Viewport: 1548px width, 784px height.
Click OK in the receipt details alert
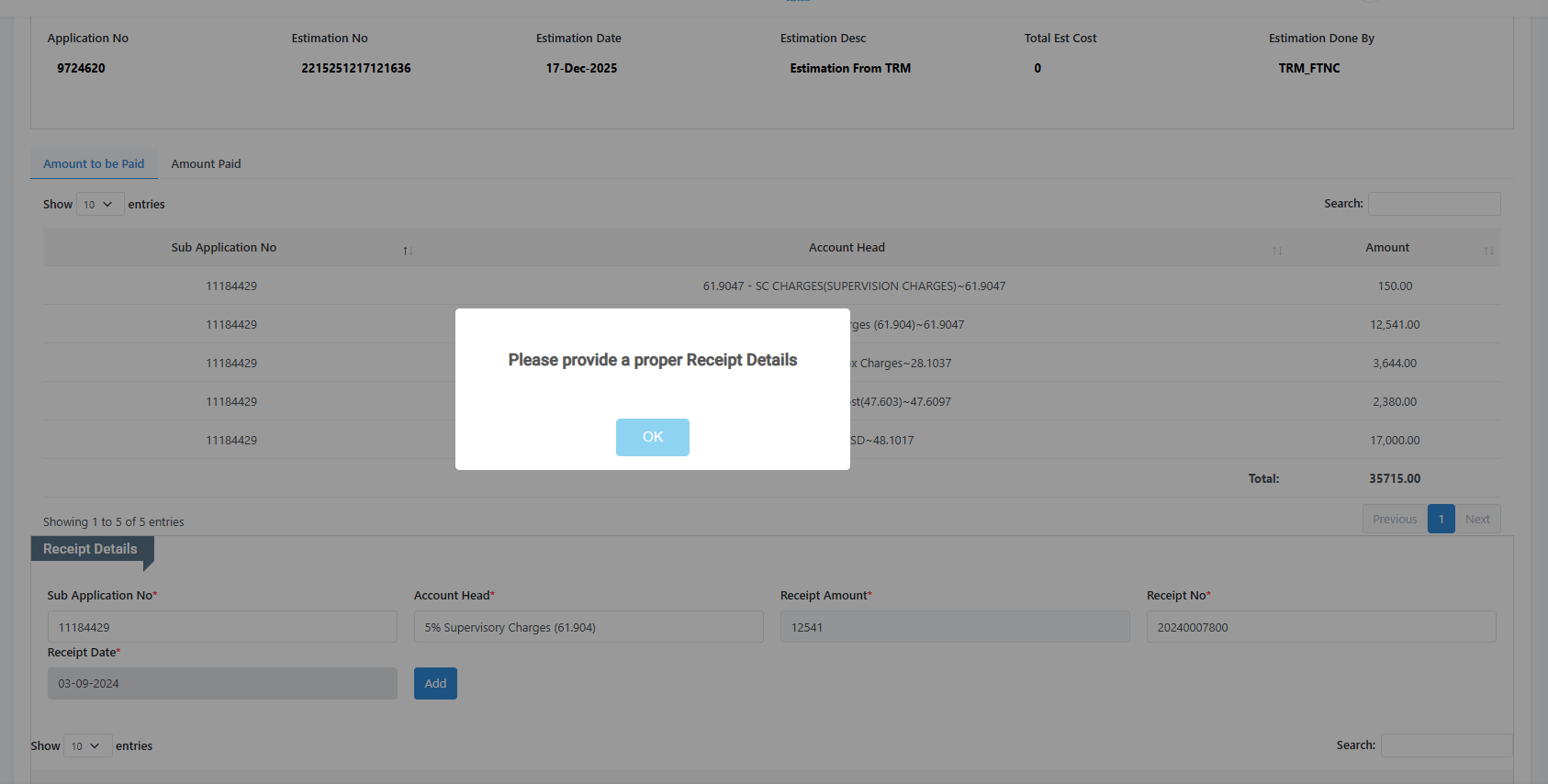[652, 437]
